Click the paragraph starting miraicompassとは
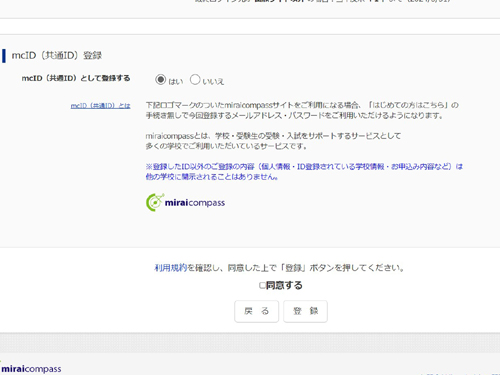The height and width of the screenshot is (375, 500). click(x=273, y=141)
